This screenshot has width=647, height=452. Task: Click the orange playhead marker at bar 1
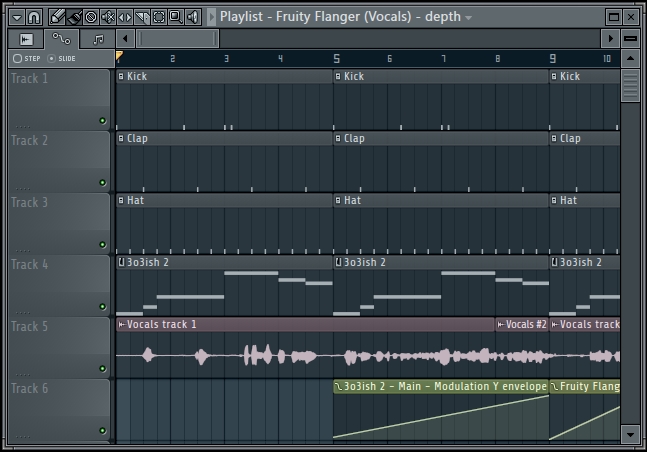pos(119,56)
